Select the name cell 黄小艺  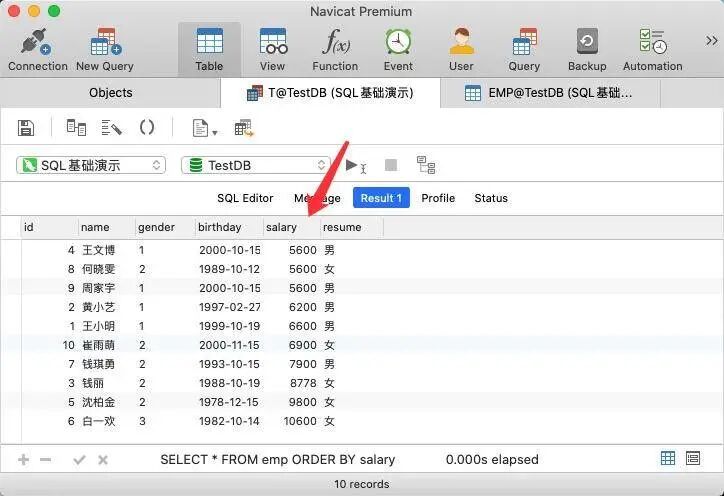click(x=98, y=307)
